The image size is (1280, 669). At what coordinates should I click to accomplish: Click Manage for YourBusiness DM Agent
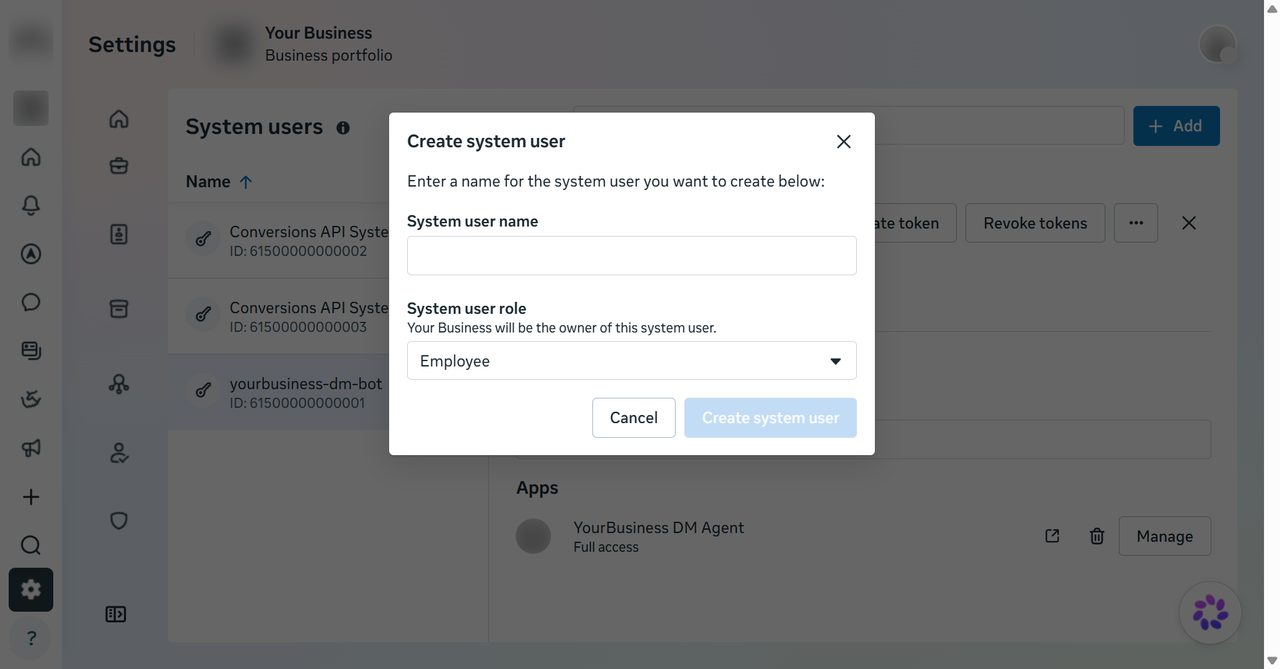(x=1165, y=536)
